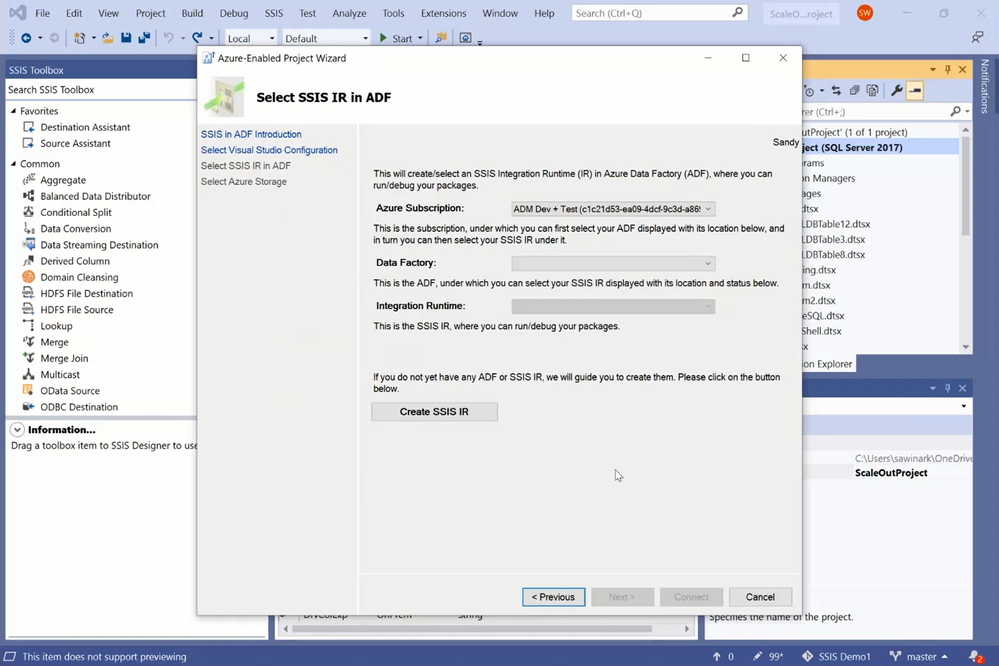The height and width of the screenshot is (666, 999).
Task: Click the Visual Studio search box
Action: (659, 13)
